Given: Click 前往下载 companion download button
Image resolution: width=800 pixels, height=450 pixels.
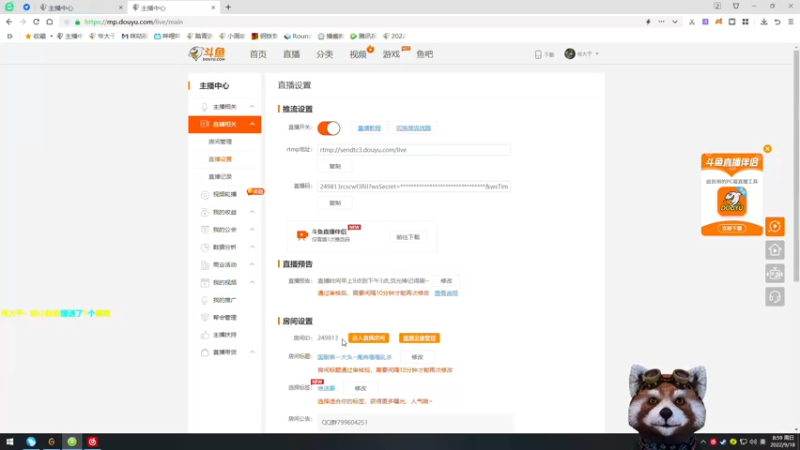Looking at the screenshot, I should click(x=408, y=237).
